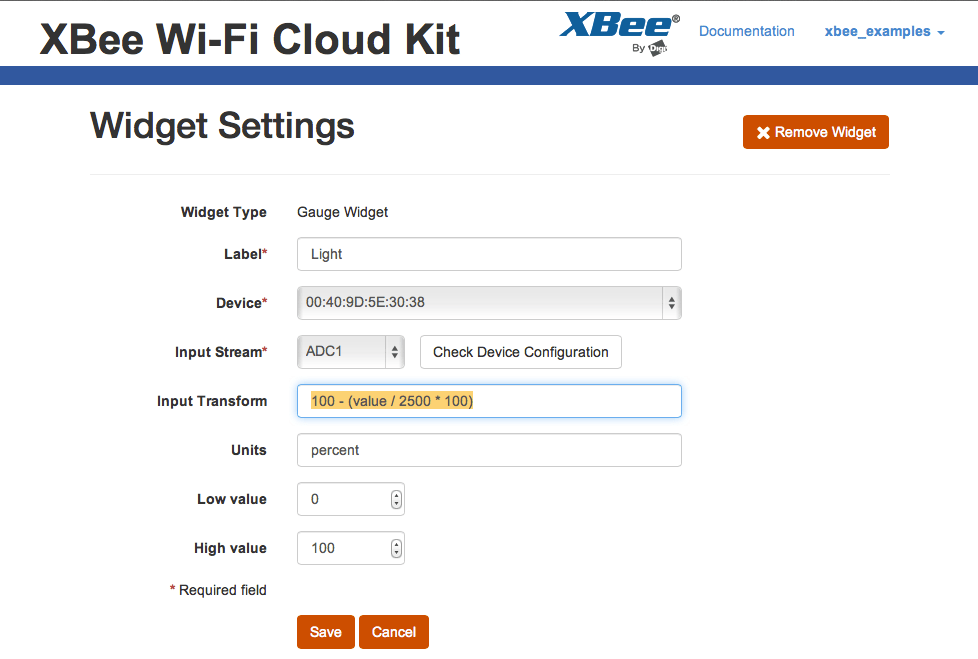Click the Units field with percent
Screen dimensions: 978x659
(489, 450)
